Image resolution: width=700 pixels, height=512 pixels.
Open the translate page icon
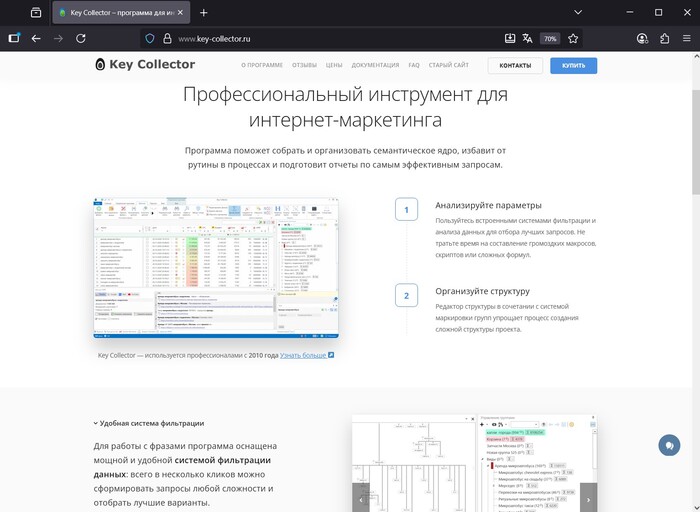click(528, 38)
